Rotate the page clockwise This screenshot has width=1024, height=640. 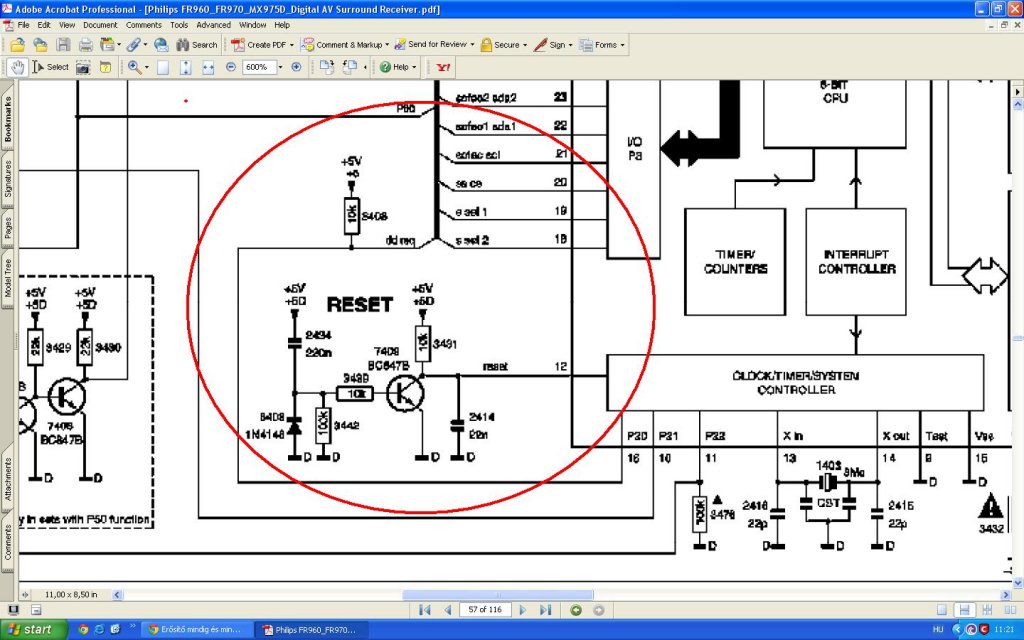[327, 67]
